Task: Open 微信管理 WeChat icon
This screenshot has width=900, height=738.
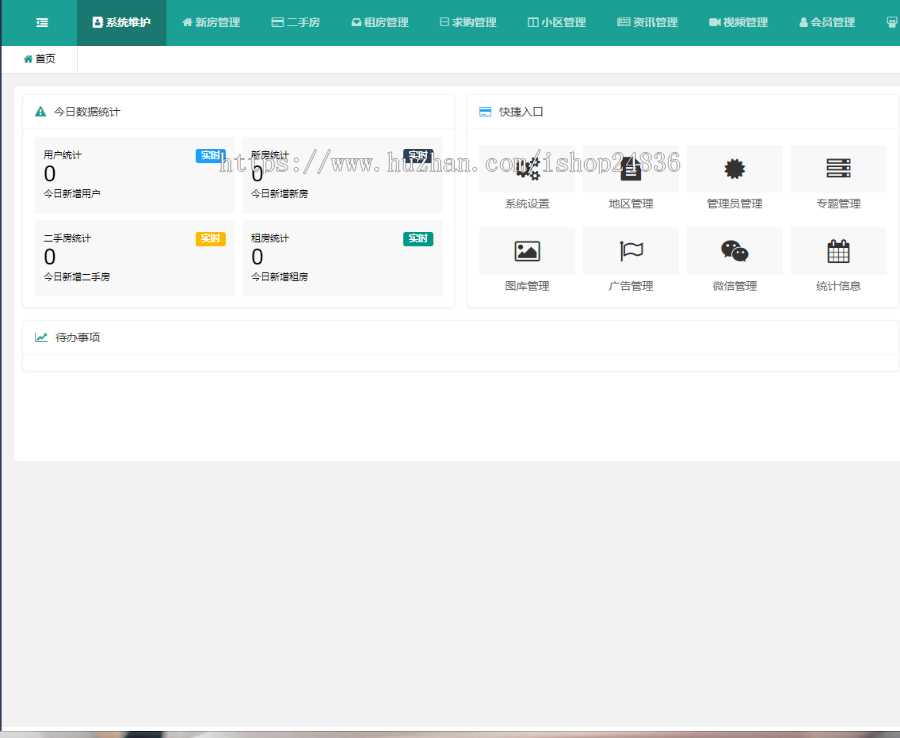Action: click(735, 251)
